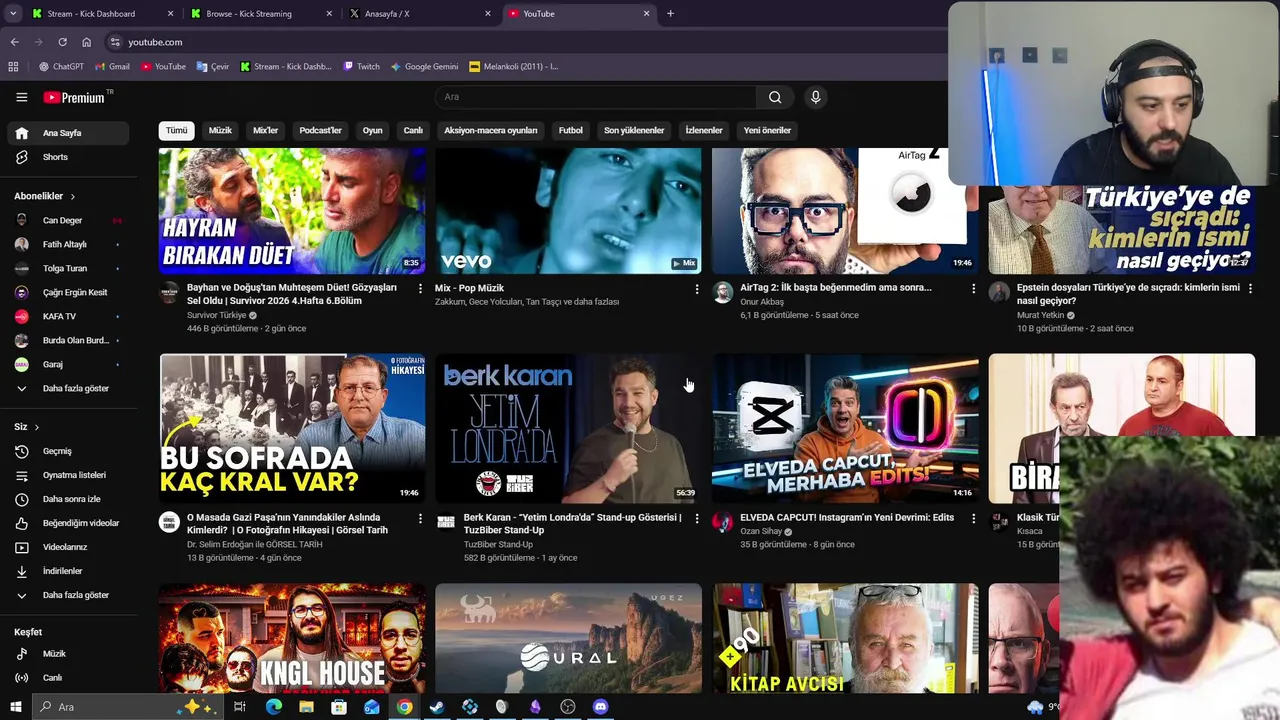The height and width of the screenshot is (720, 1280).
Task: Select the Podcast'ler filter chip
Action: tap(320, 130)
